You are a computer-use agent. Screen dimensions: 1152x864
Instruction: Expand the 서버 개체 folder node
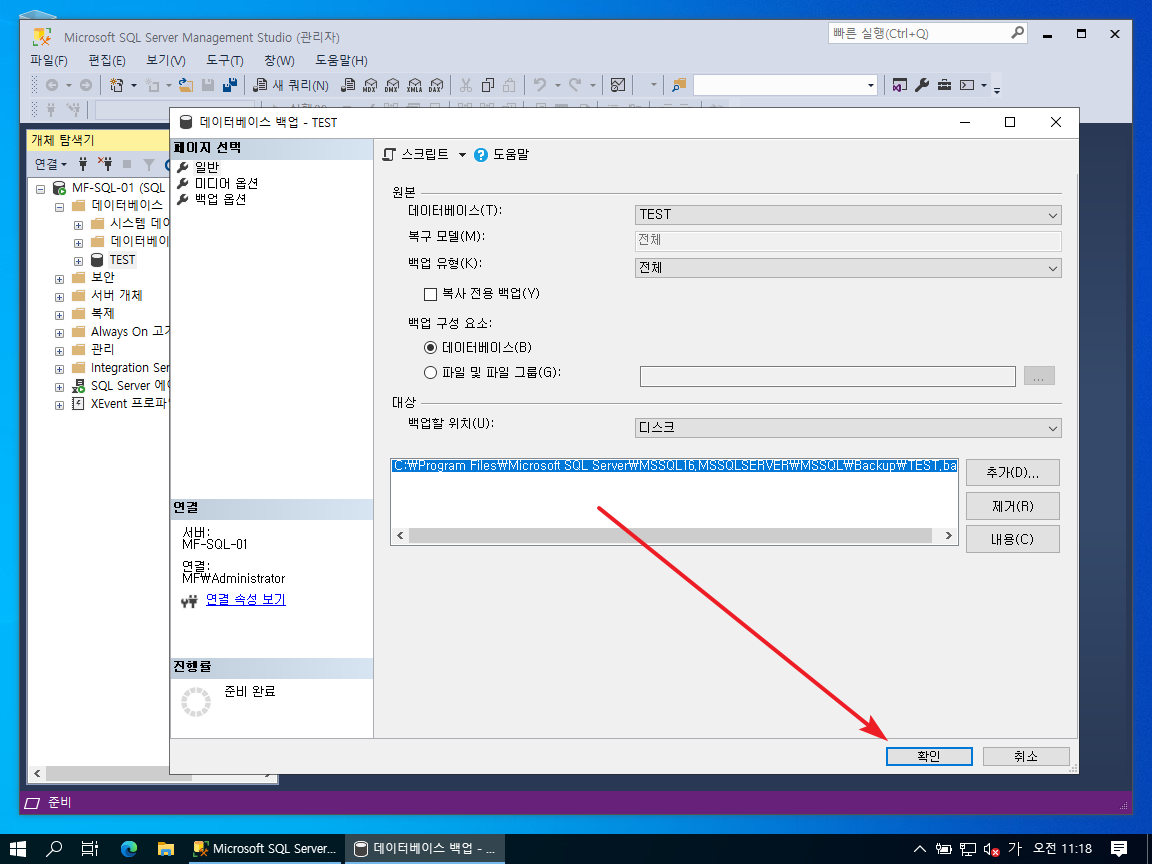(60, 297)
